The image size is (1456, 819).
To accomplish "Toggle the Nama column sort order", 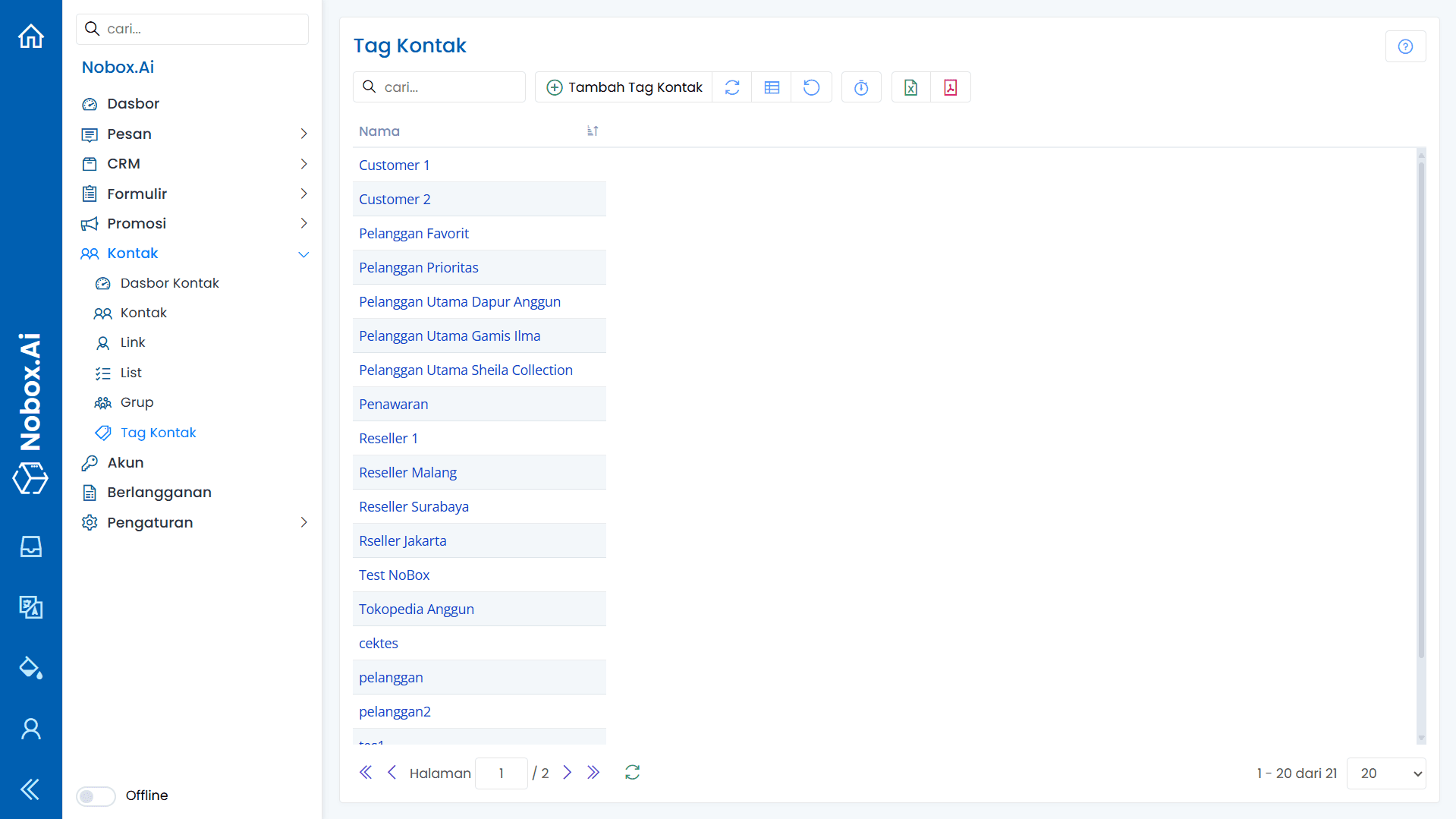I will pos(593,131).
